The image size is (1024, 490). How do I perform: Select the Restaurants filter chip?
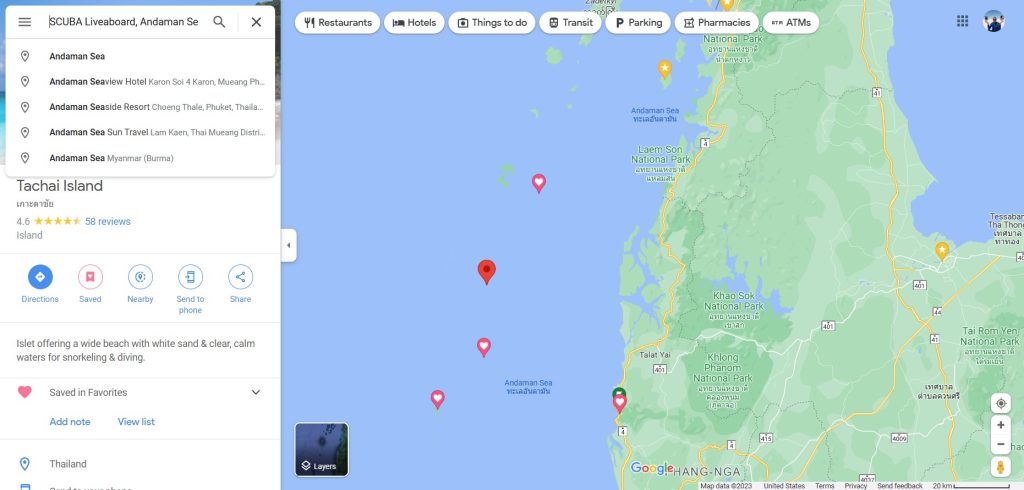(338, 23)
